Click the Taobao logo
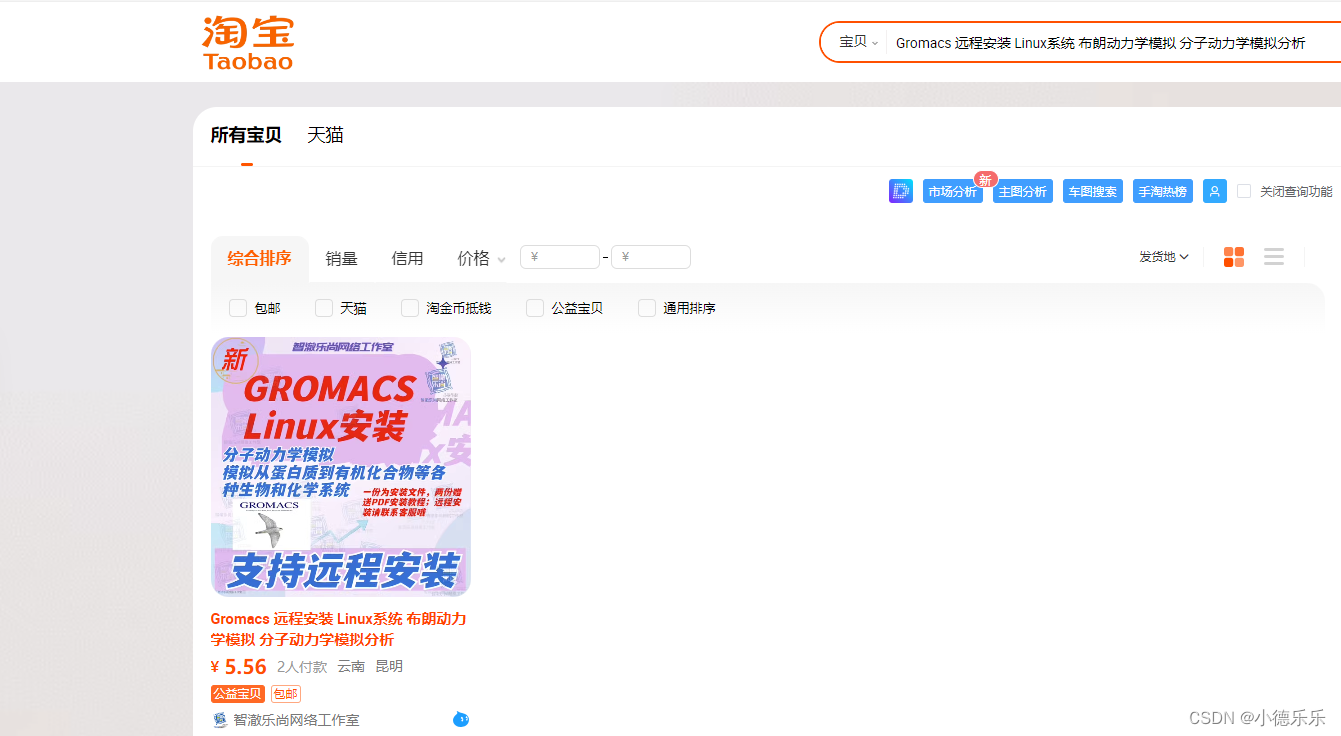 [247, 41]
